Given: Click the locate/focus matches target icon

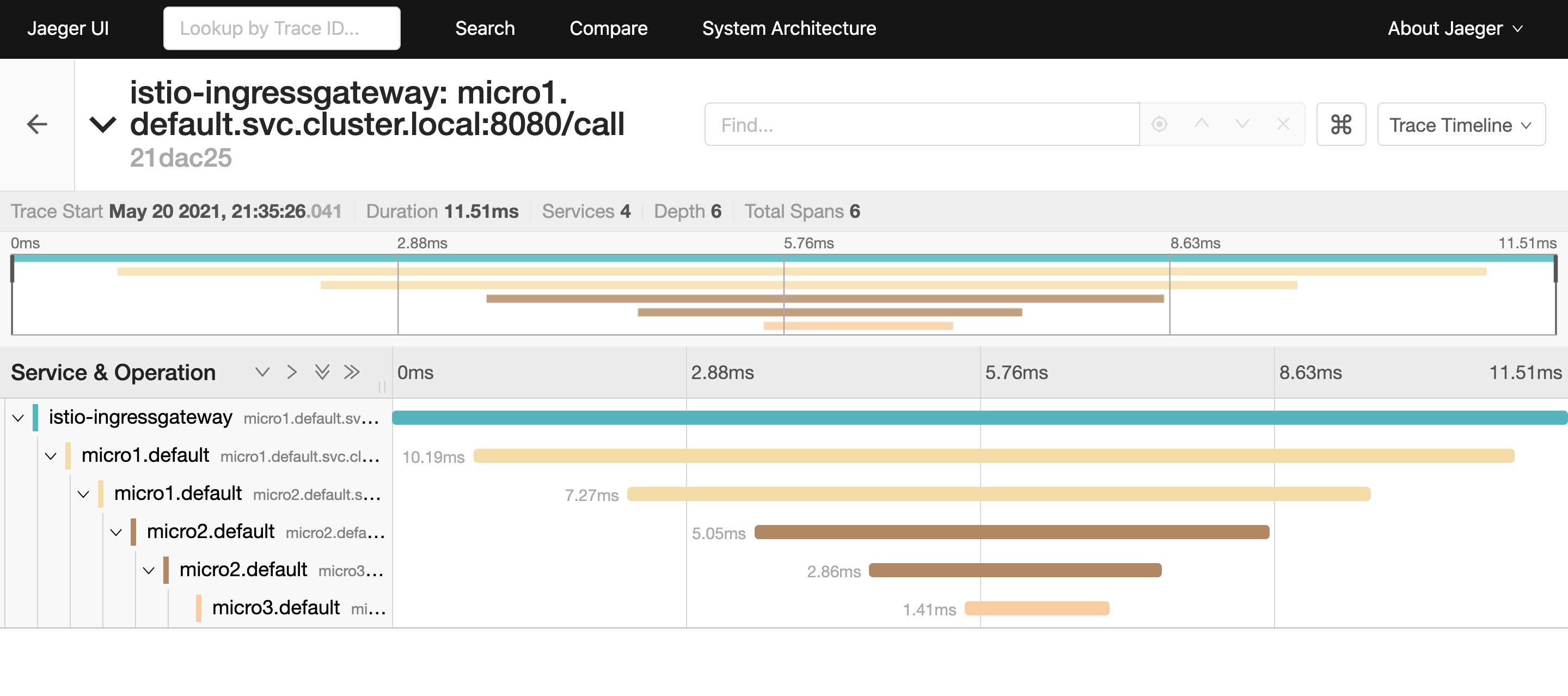Looking at the screenshot, I should pyautogui.click(x=1160, y=124).
